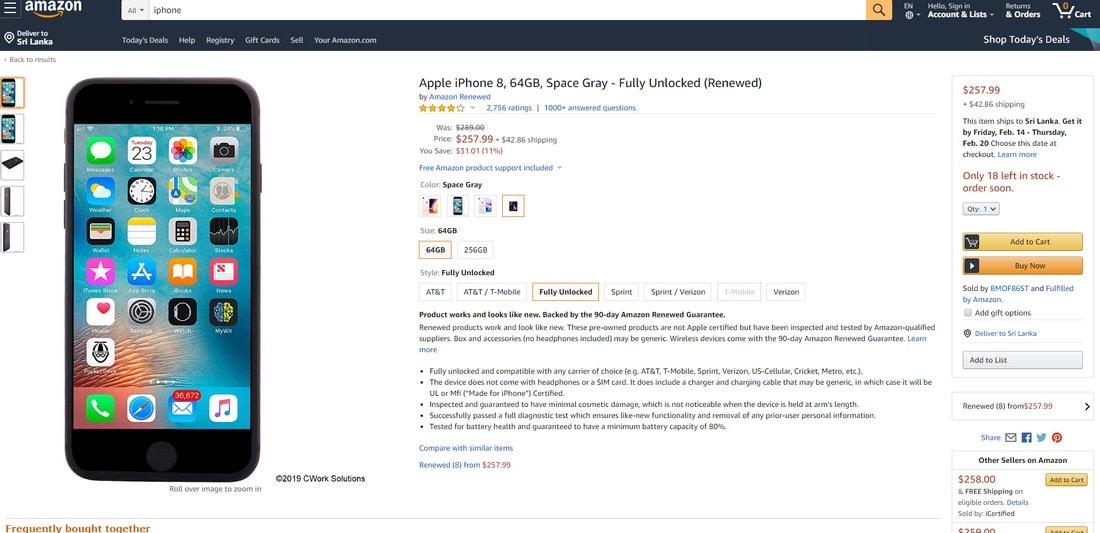Open the Qty quantity dropdown
The width and height of the screenshot is (1100, 533).
tap(981, 209)
